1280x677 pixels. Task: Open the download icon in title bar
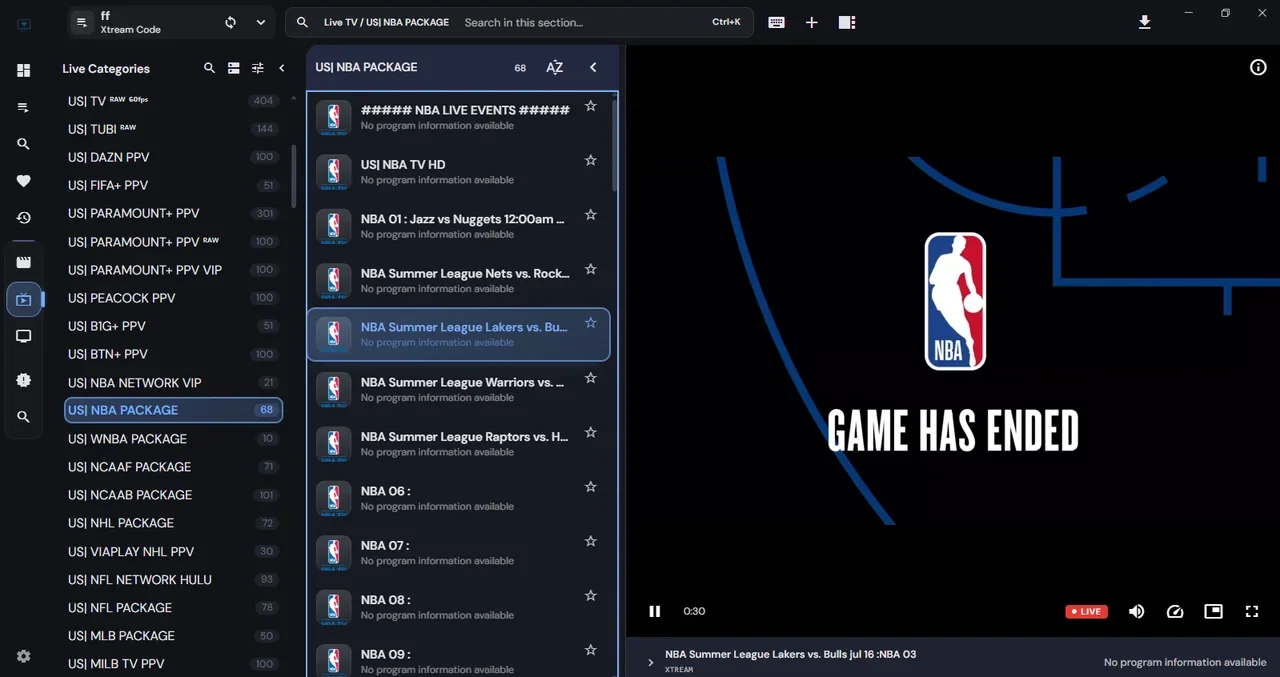point(1145,22)
